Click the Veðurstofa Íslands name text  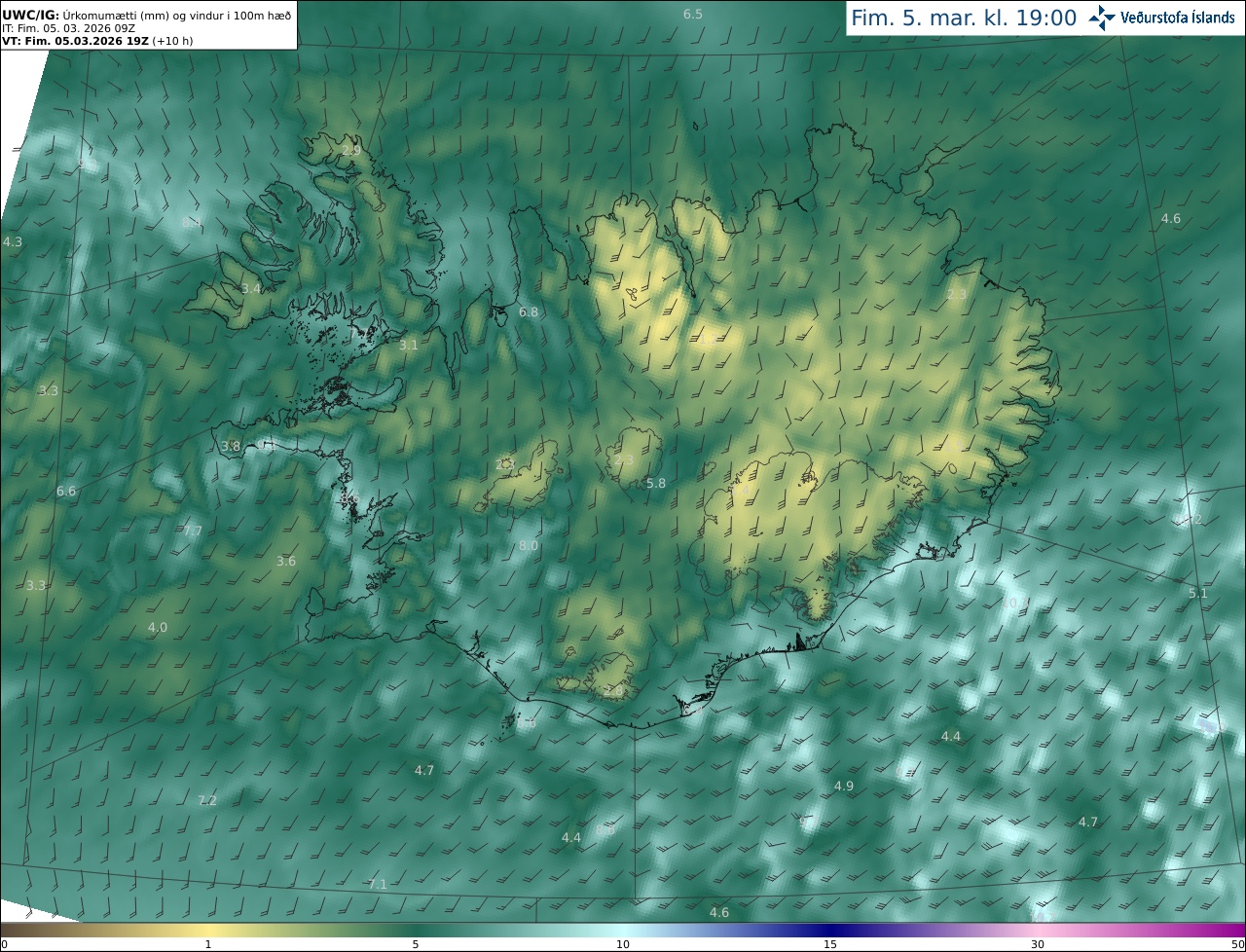(1178, 18)
